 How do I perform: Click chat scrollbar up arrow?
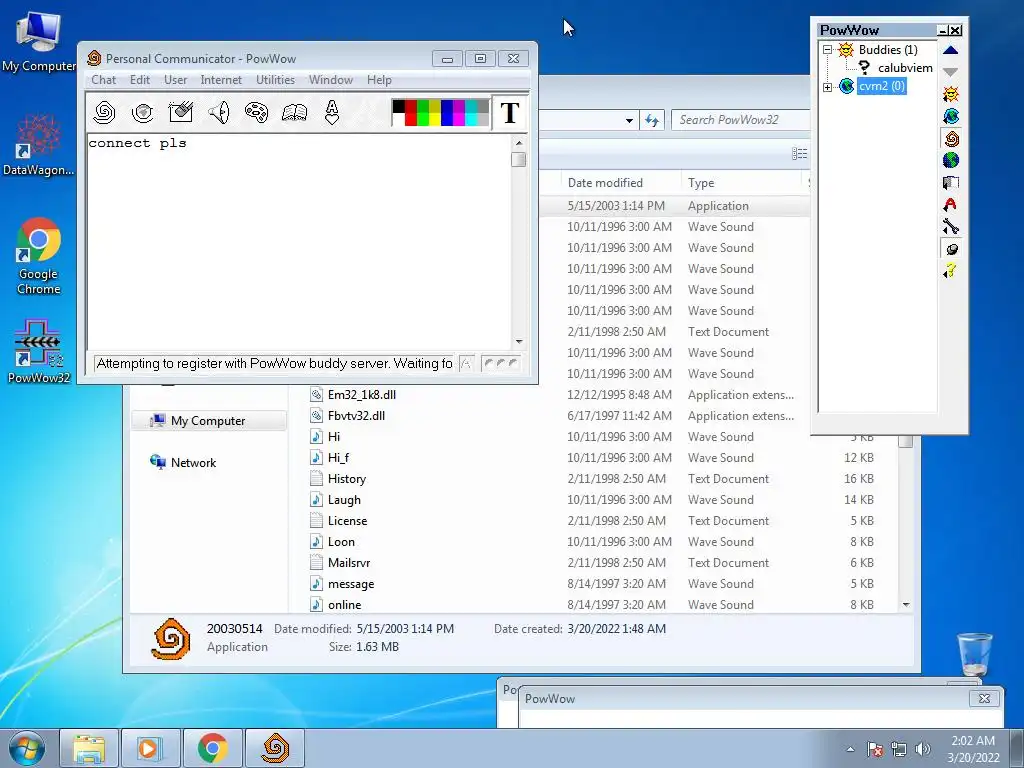(519, 143)
